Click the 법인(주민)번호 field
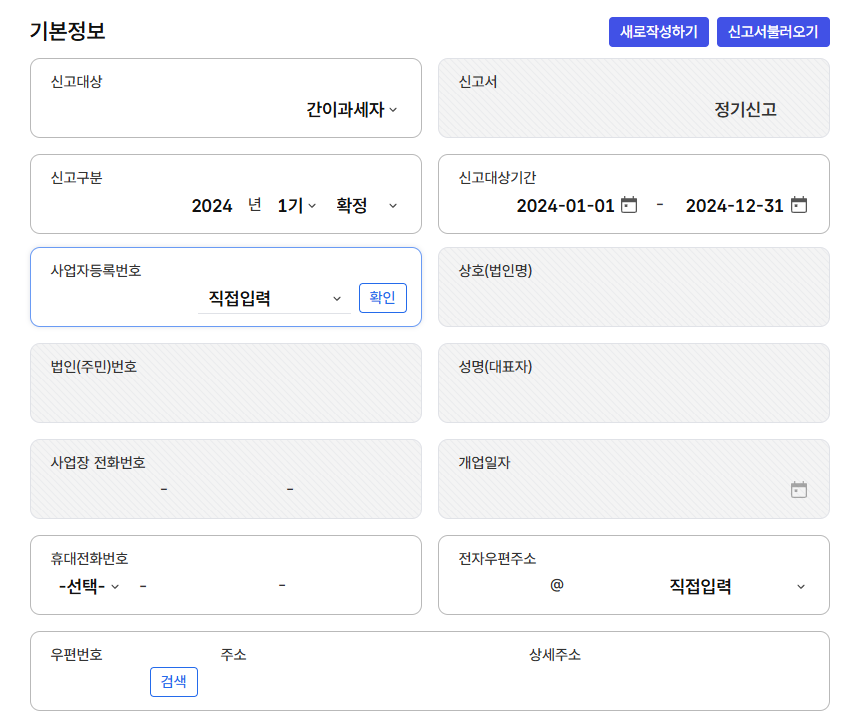841x719 pixels. [x=226, y=383]
